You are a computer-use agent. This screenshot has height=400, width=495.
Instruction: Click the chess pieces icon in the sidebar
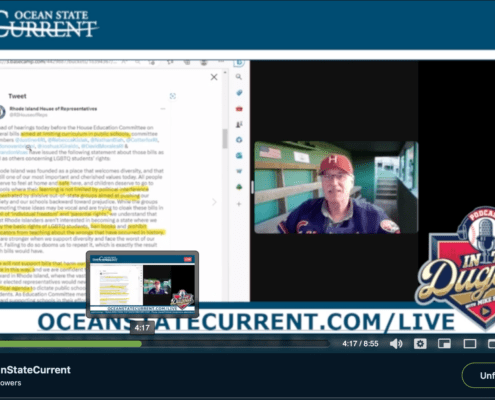coord(239,124)
